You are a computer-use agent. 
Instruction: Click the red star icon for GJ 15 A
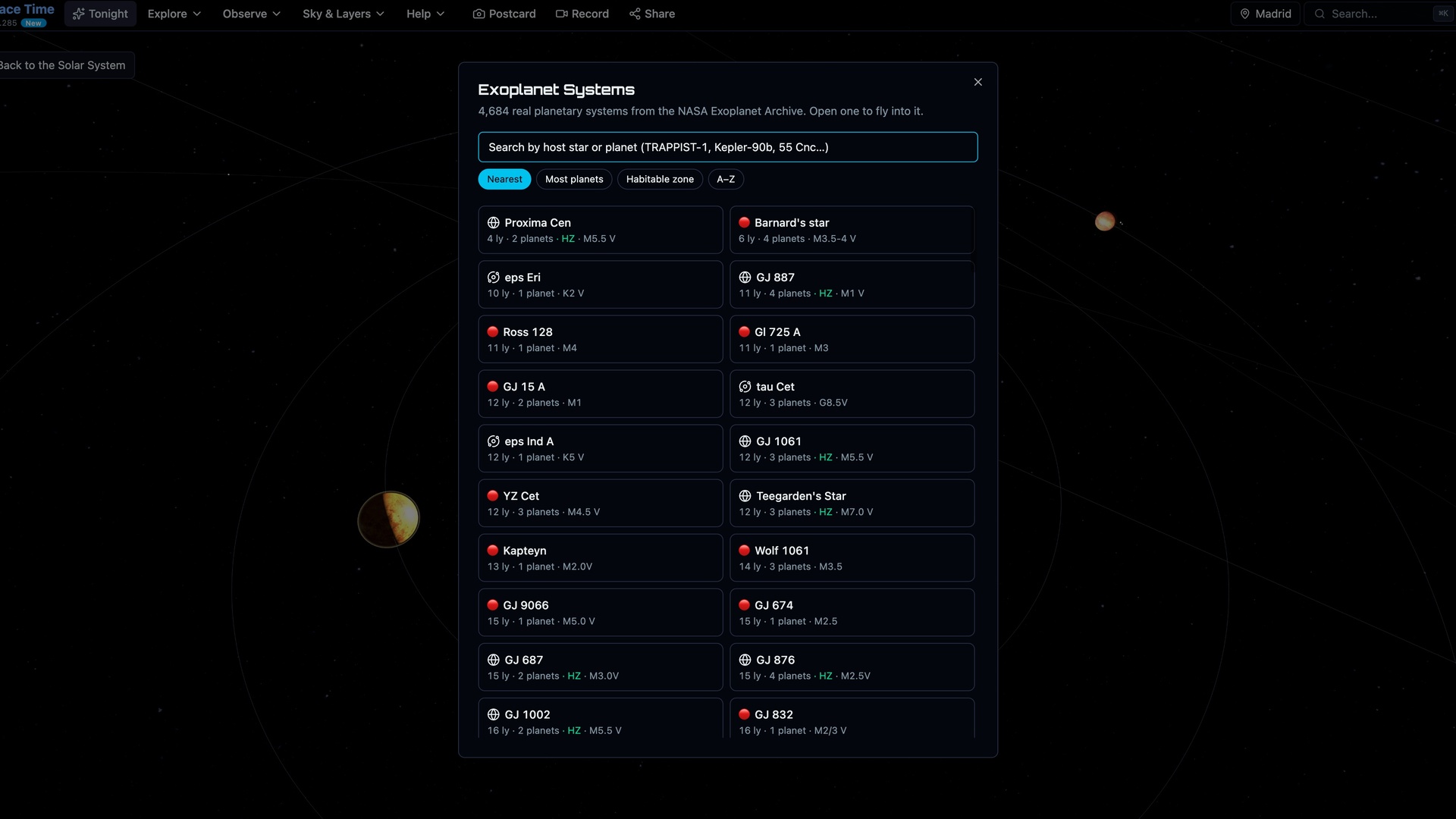pos(493,386)
